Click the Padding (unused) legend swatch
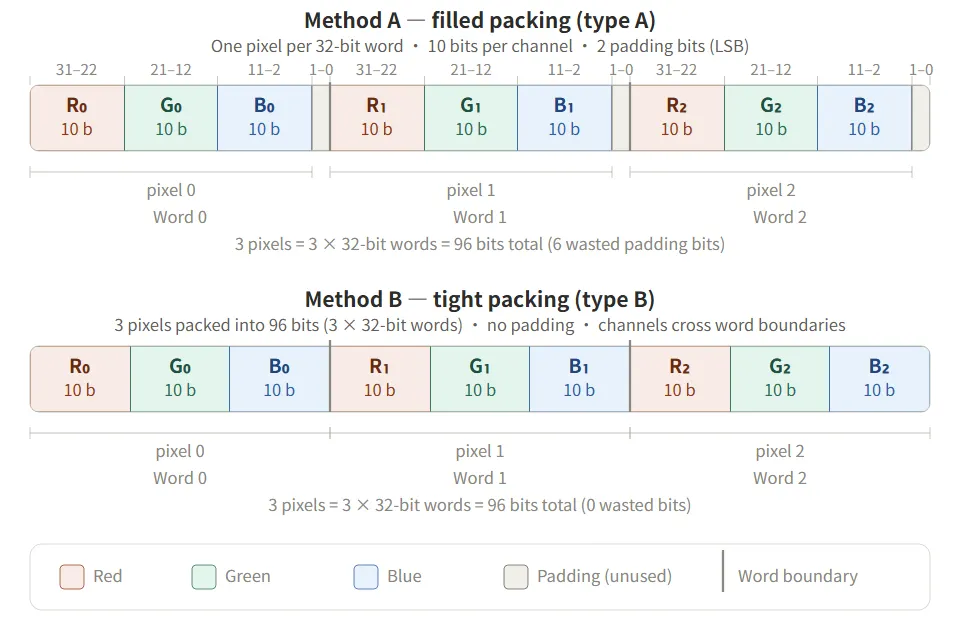Viewport: 954px width, 629px height. click(516, 577)
